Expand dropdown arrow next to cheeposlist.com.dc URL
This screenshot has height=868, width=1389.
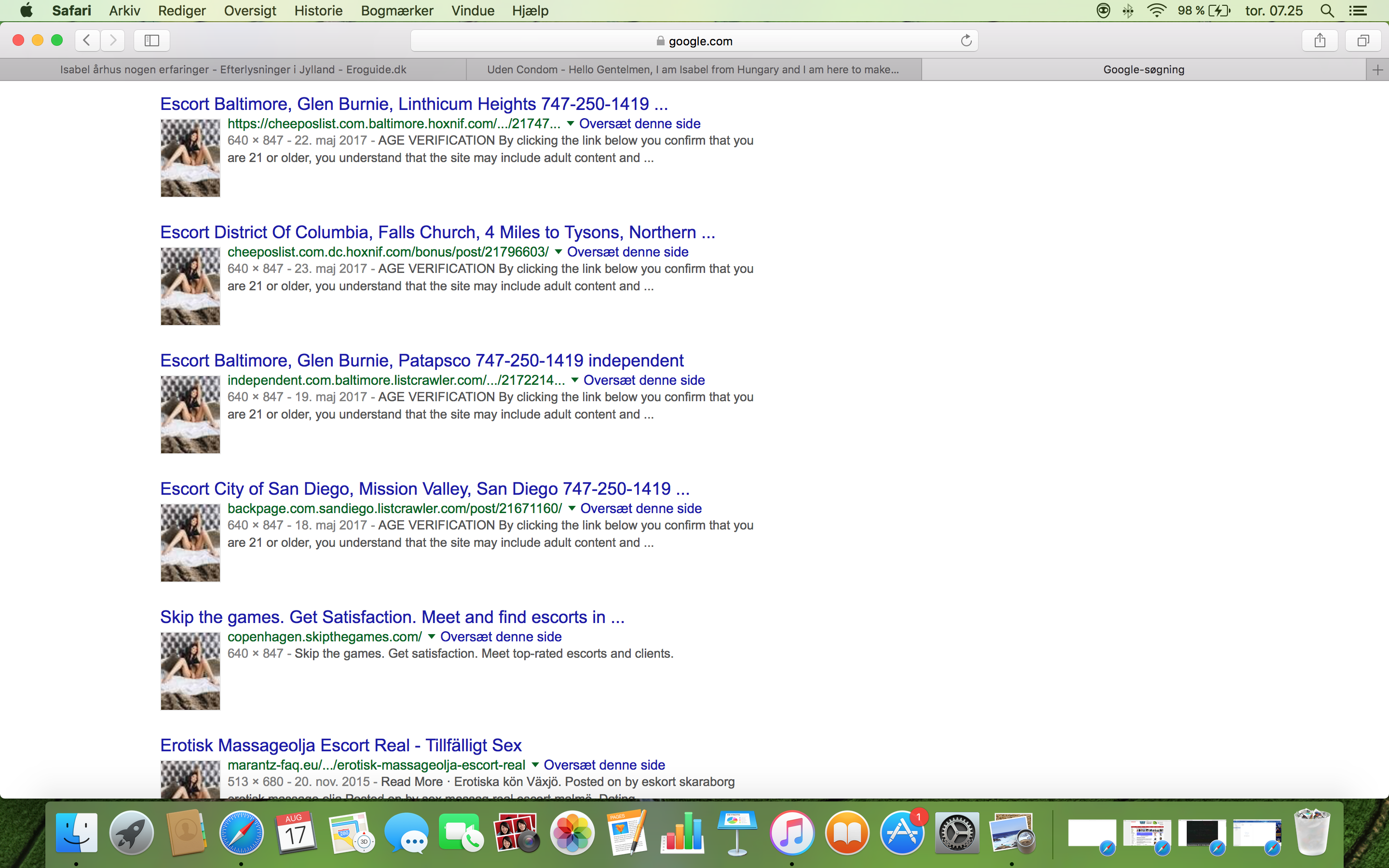558,251
